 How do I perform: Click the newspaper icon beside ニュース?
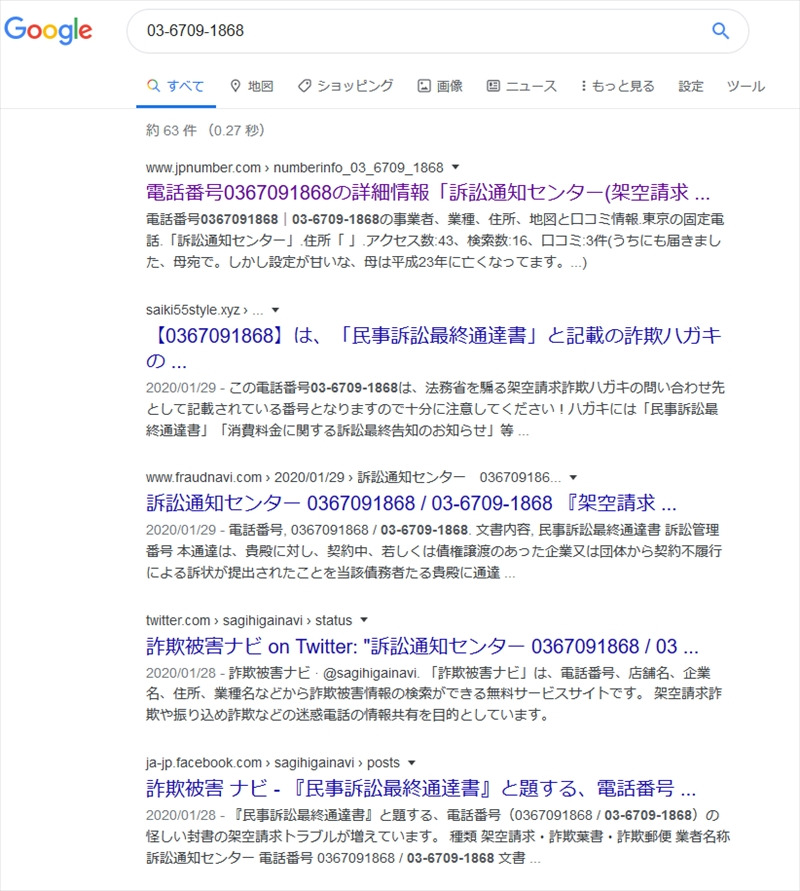[x=493, y=86]
